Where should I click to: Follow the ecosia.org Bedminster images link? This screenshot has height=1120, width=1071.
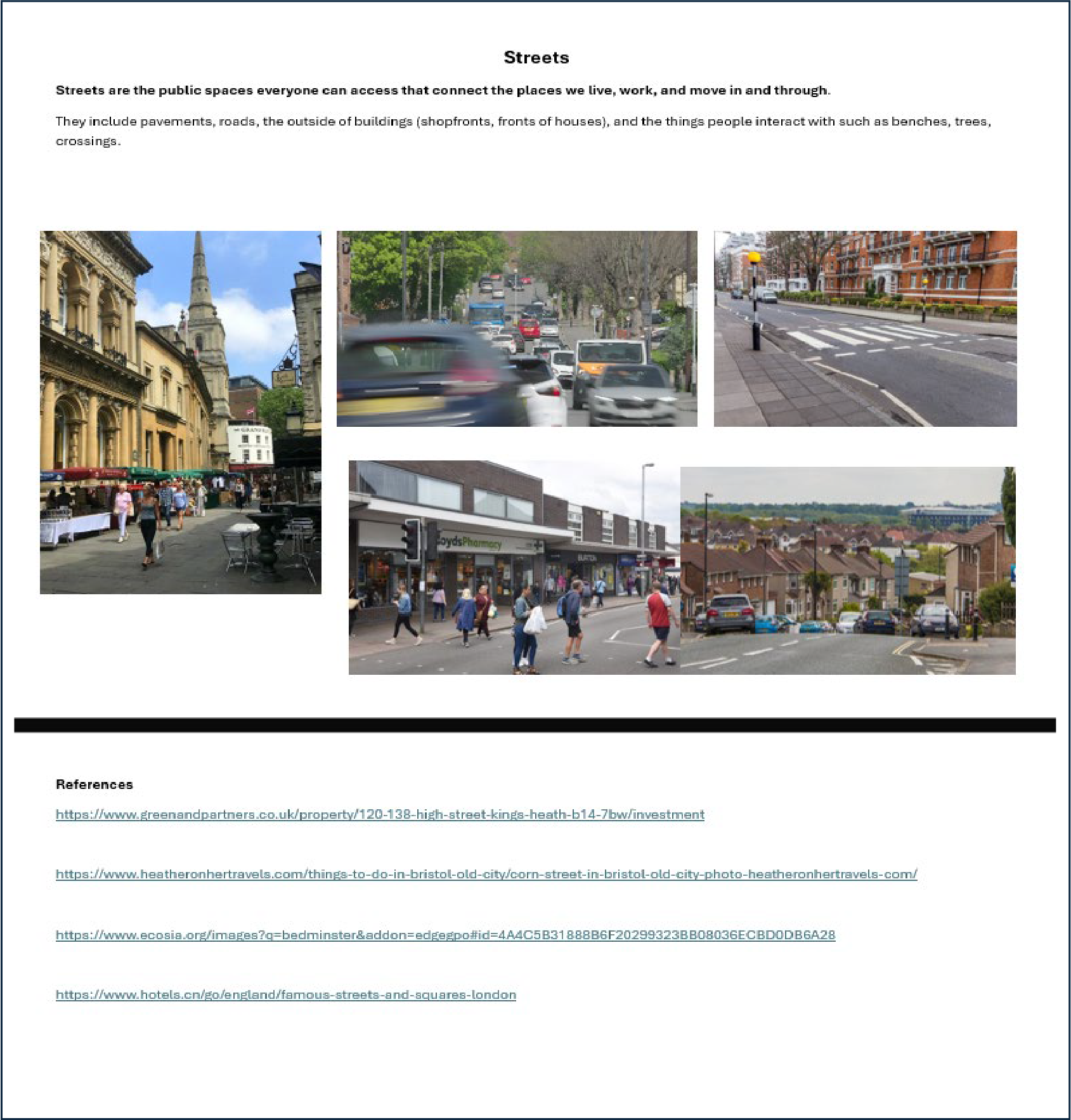pyautogui.click(x=445, y=934)
